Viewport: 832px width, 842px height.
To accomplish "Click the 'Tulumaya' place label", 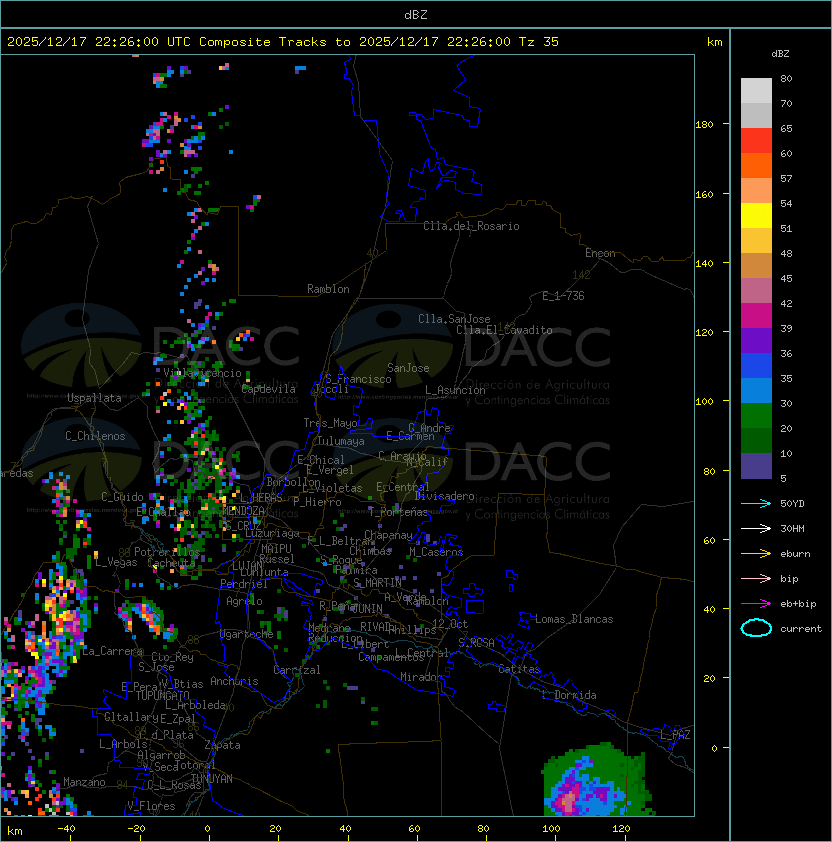I will pyautogui.click(x=341, y=441).
